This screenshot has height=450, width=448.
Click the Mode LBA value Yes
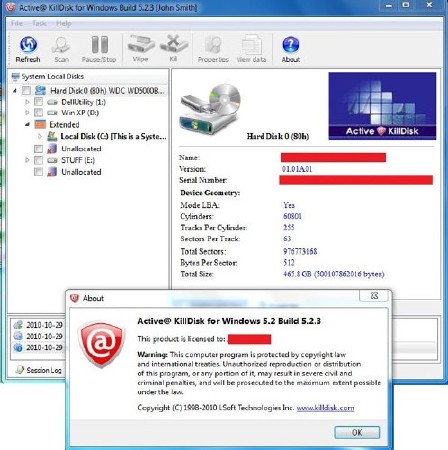tap(289, 205)
